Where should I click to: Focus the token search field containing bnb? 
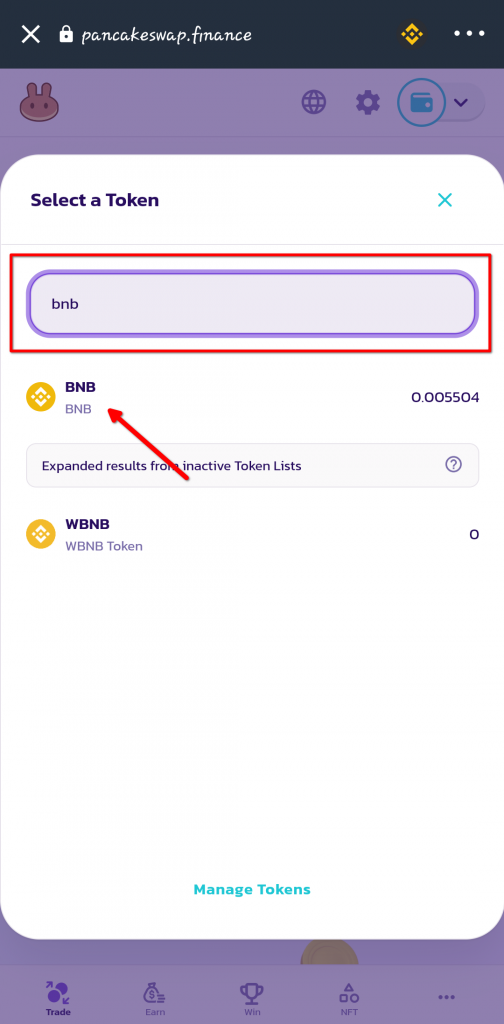tap(252, 304)
